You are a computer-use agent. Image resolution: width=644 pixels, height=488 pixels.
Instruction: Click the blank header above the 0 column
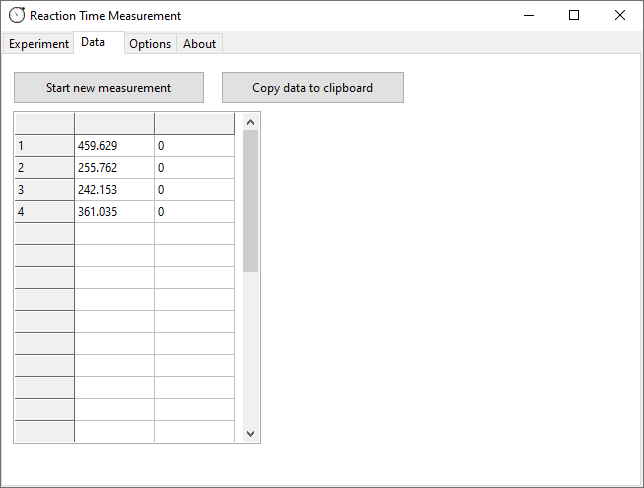[195, 124]
